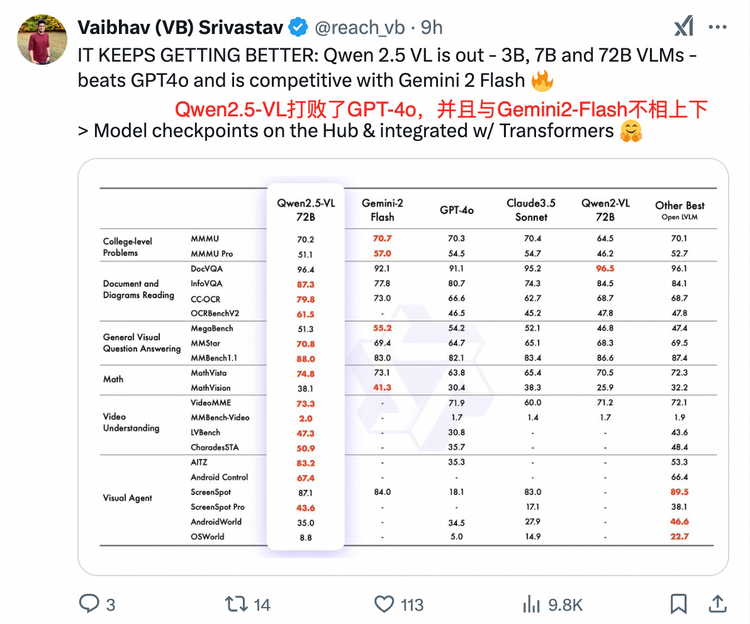Repost this tweet using retweet icon

236,604
